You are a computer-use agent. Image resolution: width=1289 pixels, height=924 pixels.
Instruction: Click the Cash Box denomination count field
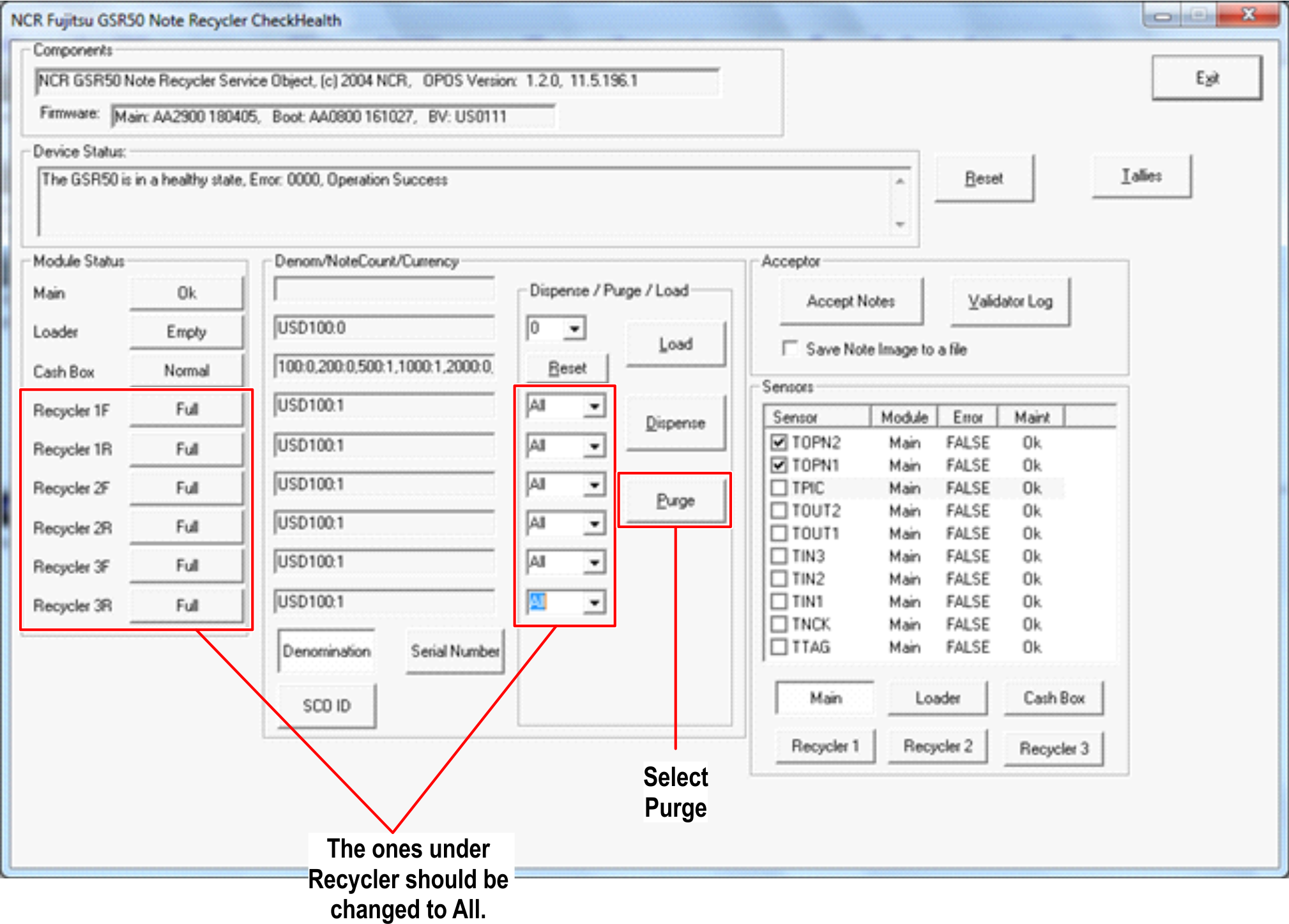coord(385,367)
